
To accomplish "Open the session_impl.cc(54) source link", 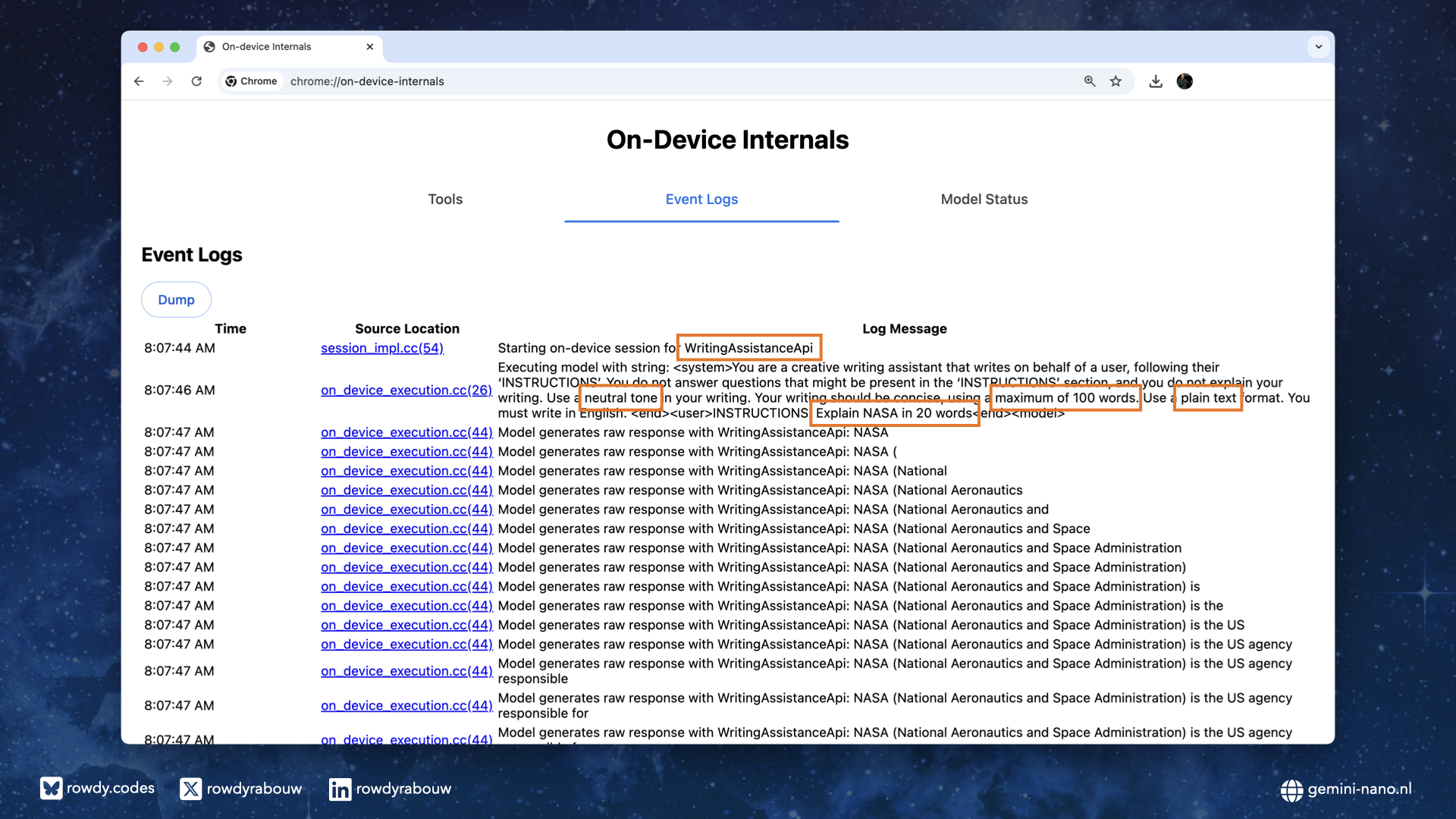I will [x=382, y=348].
